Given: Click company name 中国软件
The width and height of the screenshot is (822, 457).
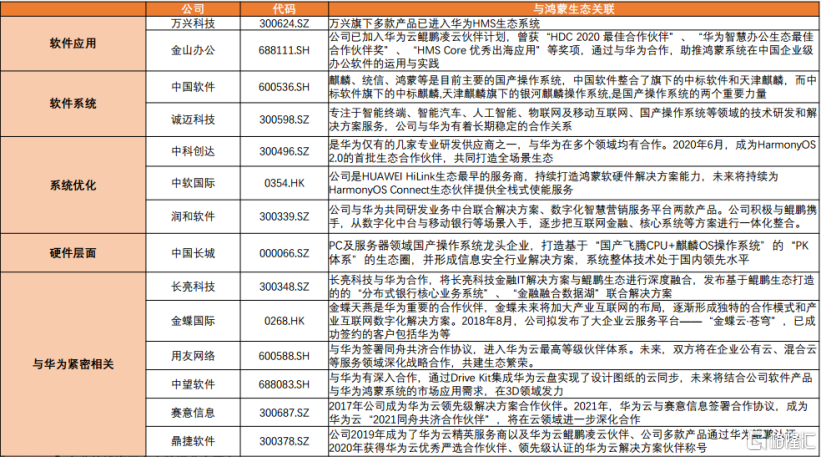Looking at the screenshot, I should (193, 87).
